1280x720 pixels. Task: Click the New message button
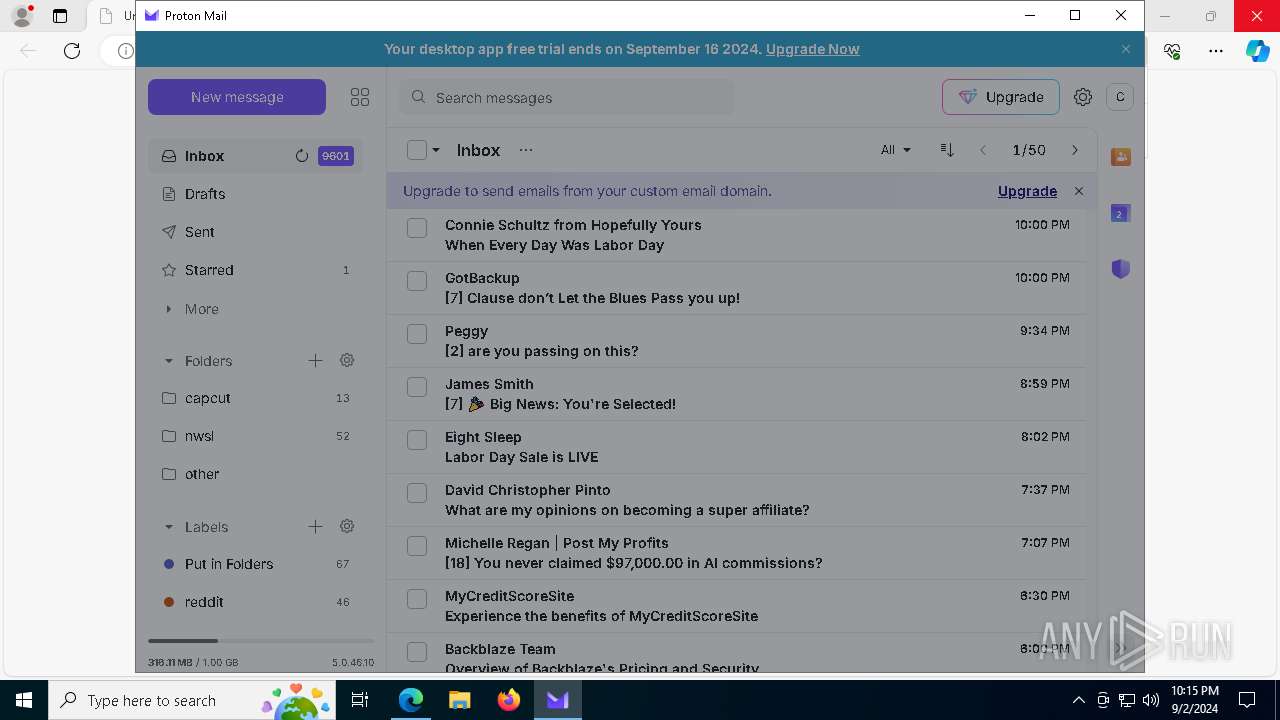pyautogui.click(x=237, y=97)
